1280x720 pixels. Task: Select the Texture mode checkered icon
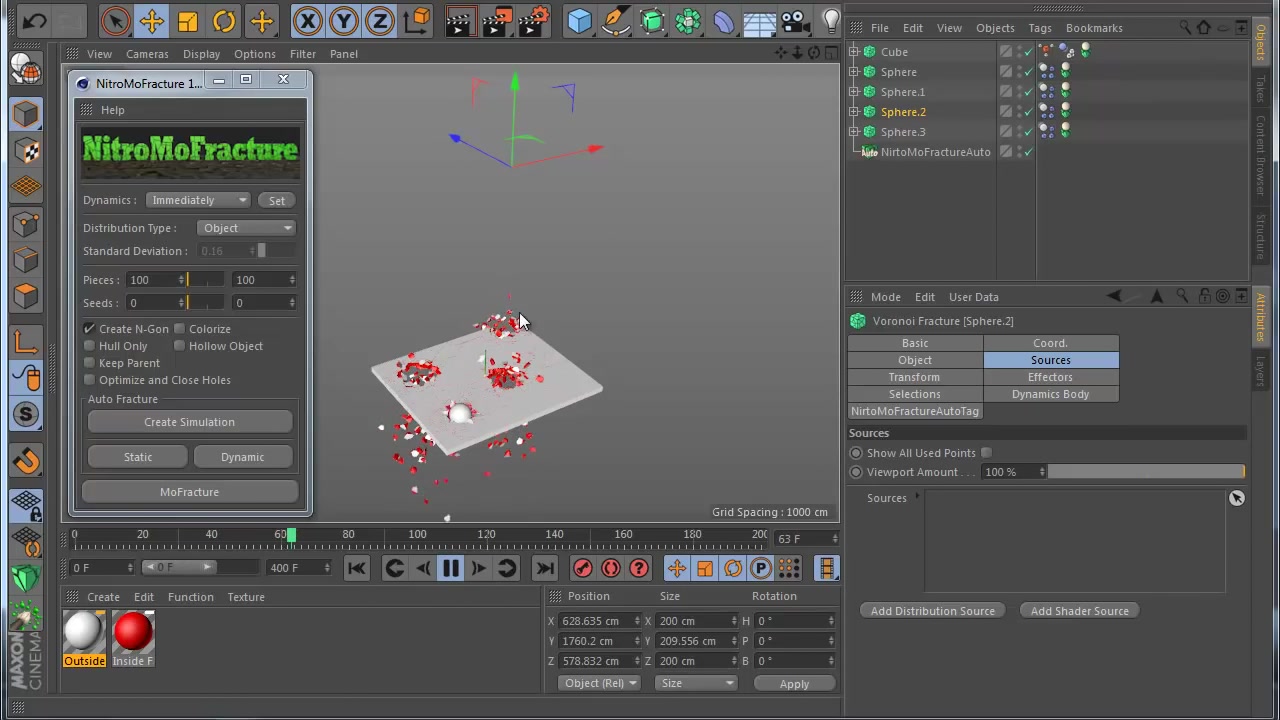click(26, 150)
